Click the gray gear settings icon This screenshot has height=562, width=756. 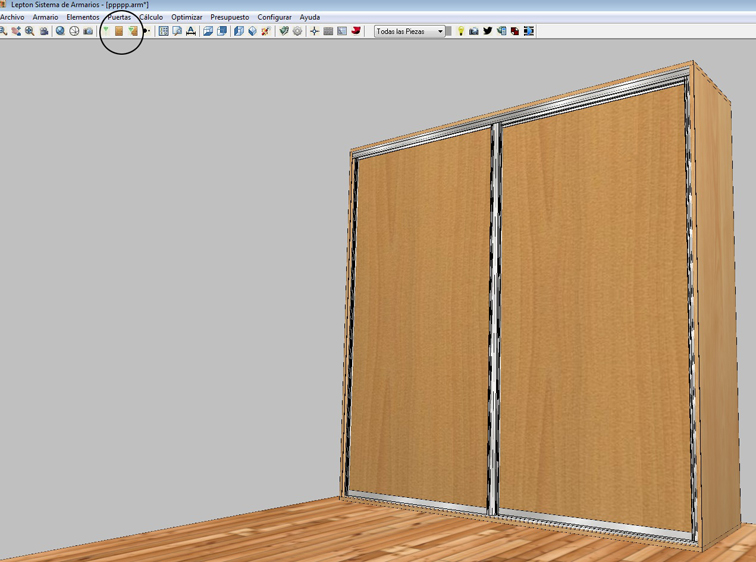(x=297, y=31)
